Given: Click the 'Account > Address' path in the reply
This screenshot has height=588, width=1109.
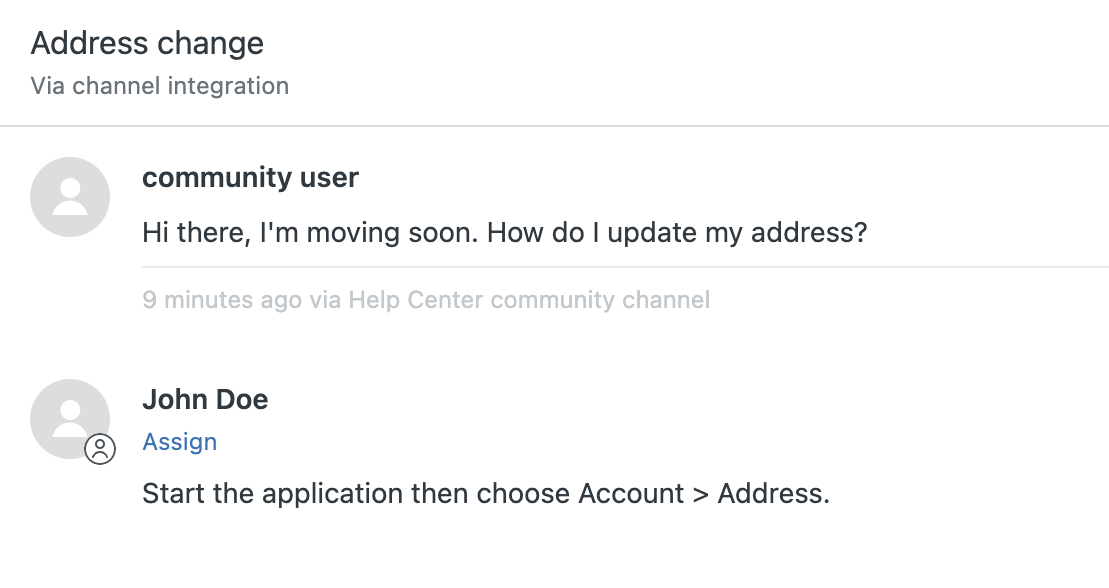Looking at the screenshot, I should coord(704,493).
